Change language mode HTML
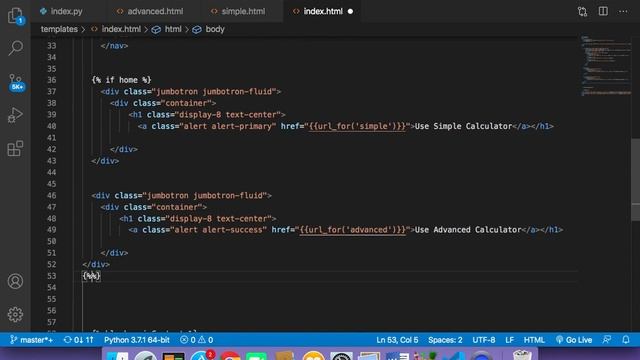This screenshot has height=360, width=640. [x=534, y=340]
